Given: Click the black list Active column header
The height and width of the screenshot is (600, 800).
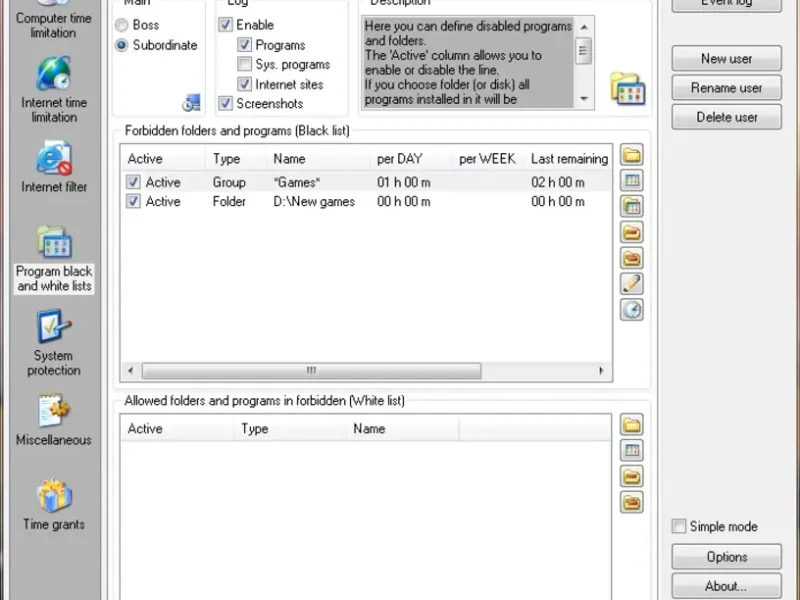Looking at the screenshot, I should [163, 159].
